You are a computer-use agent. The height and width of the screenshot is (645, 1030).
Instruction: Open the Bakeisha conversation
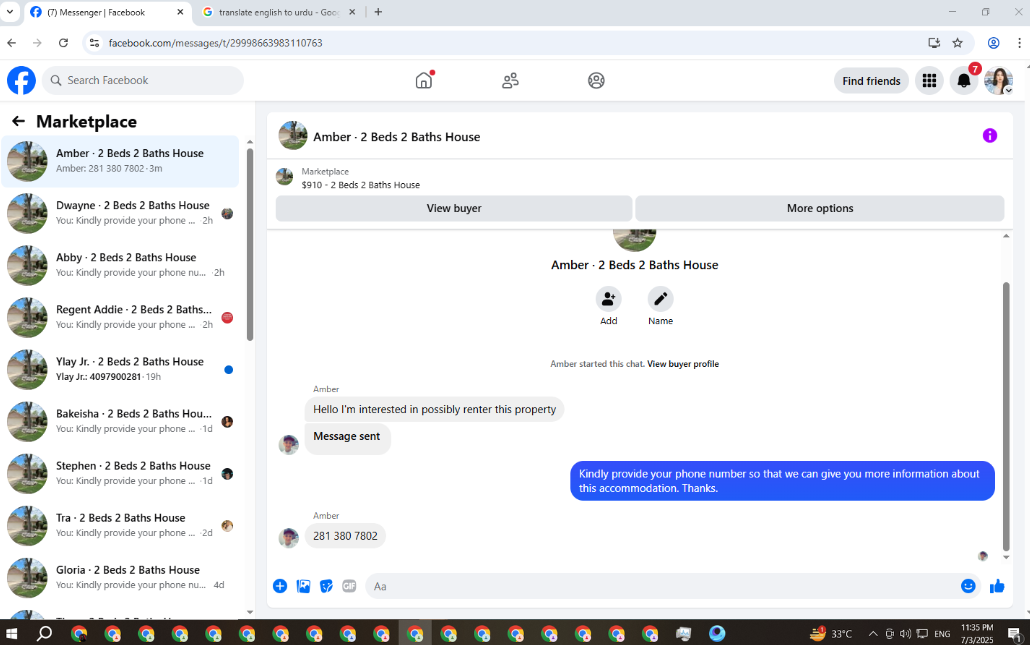tap(120, 421)
